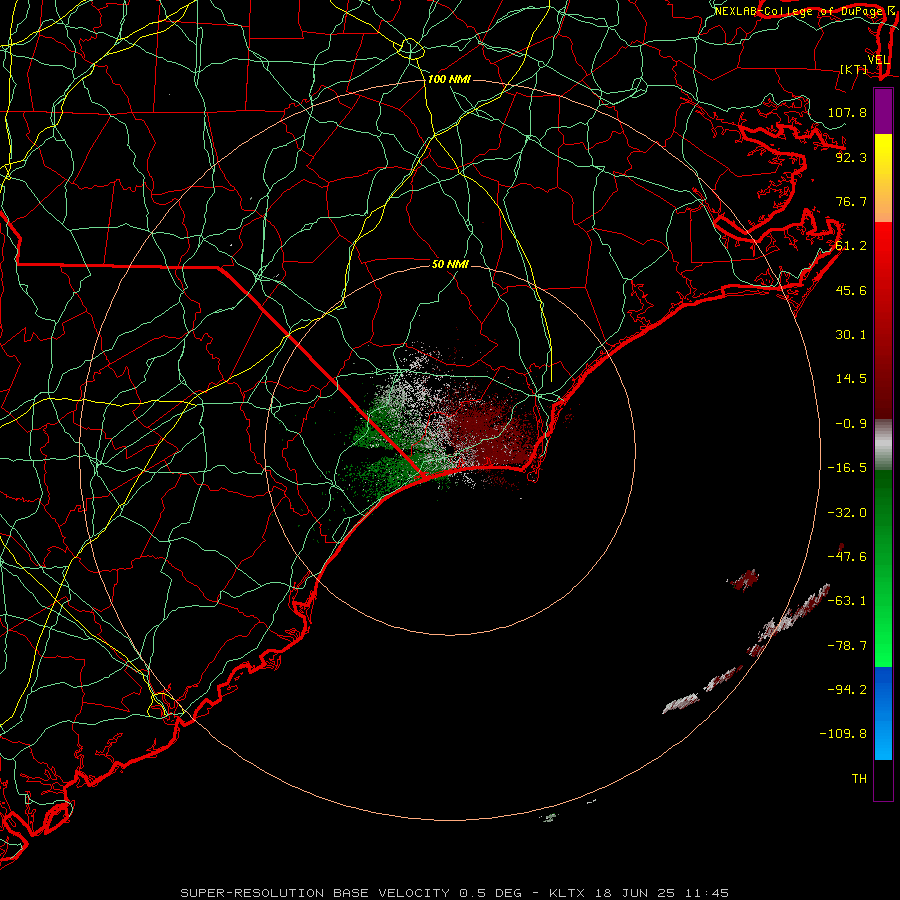
Task: Click the -63.1 legend value
Action: coord(847,601)
